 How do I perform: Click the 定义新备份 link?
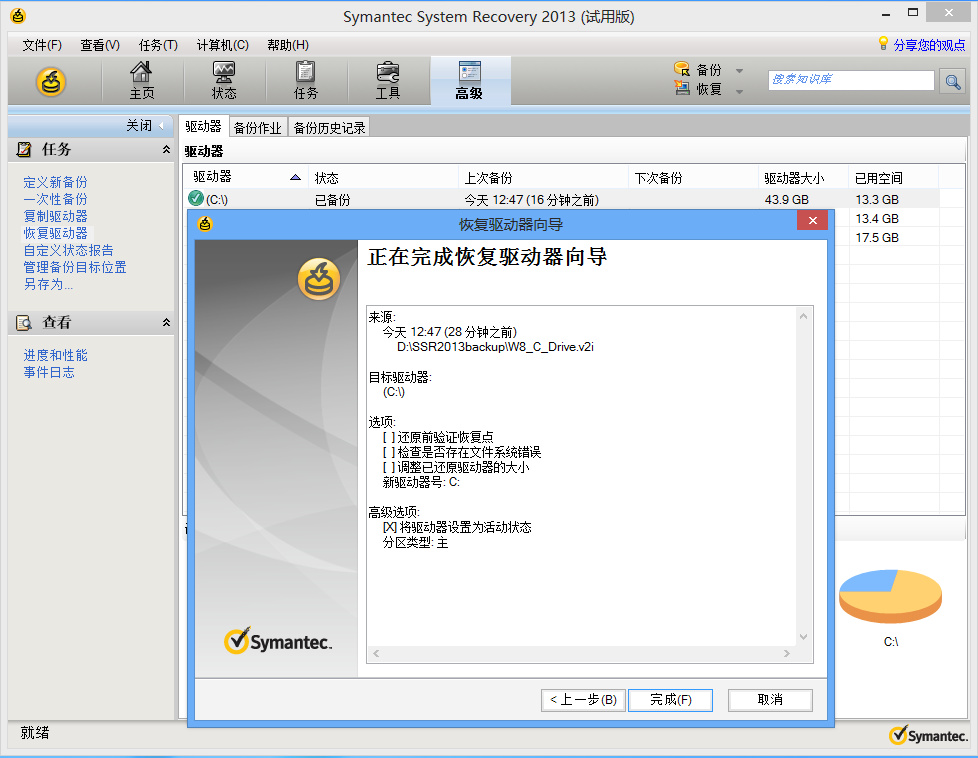(56, 182)
